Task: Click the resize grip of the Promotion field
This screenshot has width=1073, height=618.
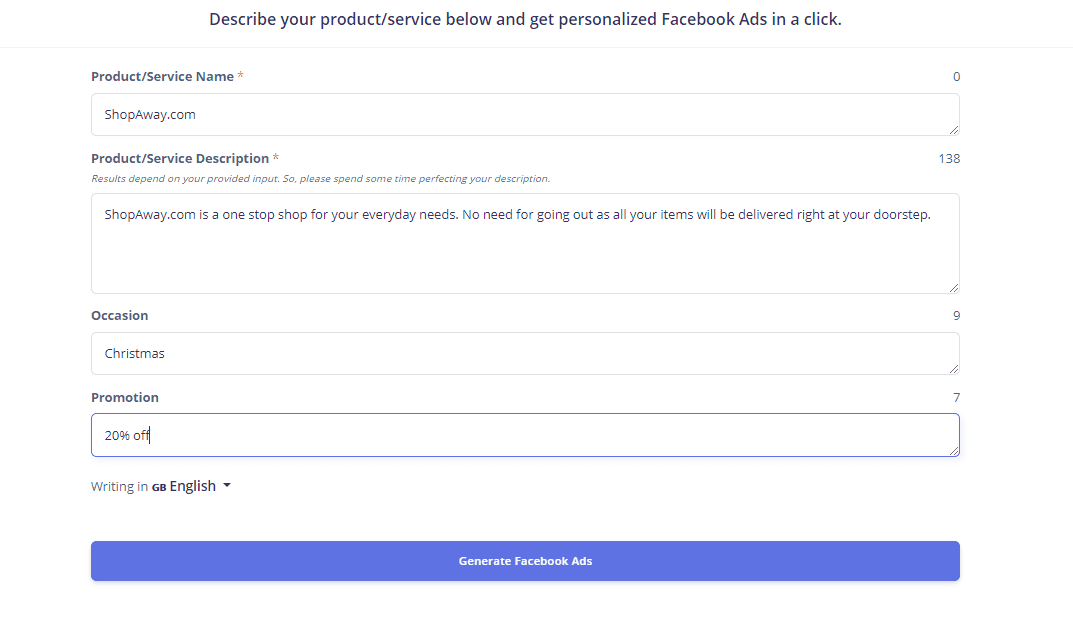Action: coord(954,451)
